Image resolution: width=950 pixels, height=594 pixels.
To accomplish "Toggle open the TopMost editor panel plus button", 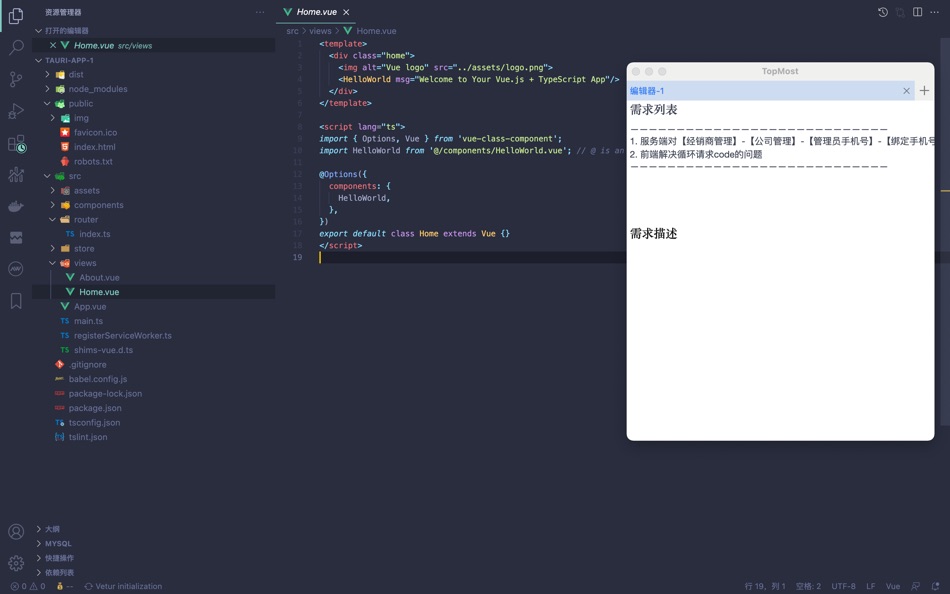I will 922,90.
